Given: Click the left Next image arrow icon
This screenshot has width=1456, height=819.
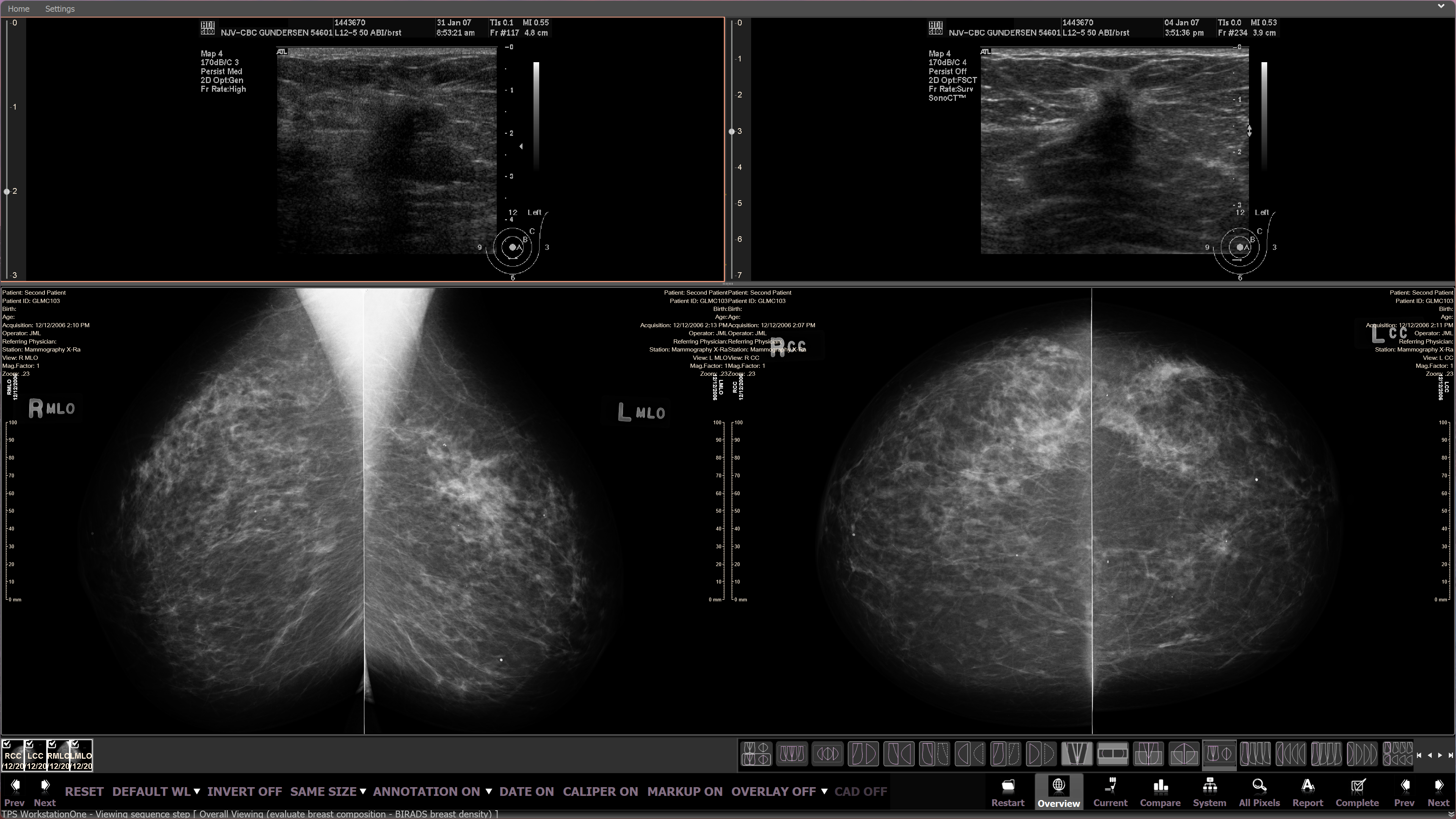Looking at the screenshot, I should [45, 785].
